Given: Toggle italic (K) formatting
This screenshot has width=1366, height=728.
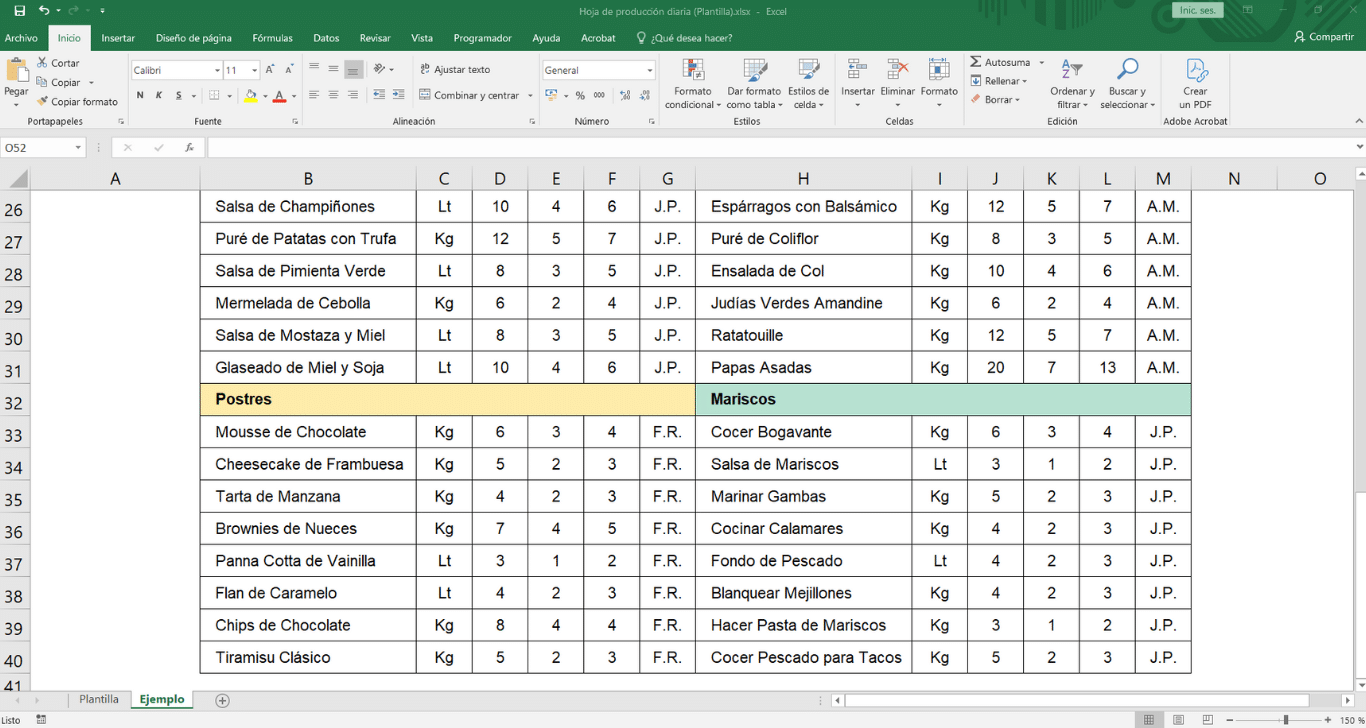Looking at the screenshot, I should (x=159, y=96).
